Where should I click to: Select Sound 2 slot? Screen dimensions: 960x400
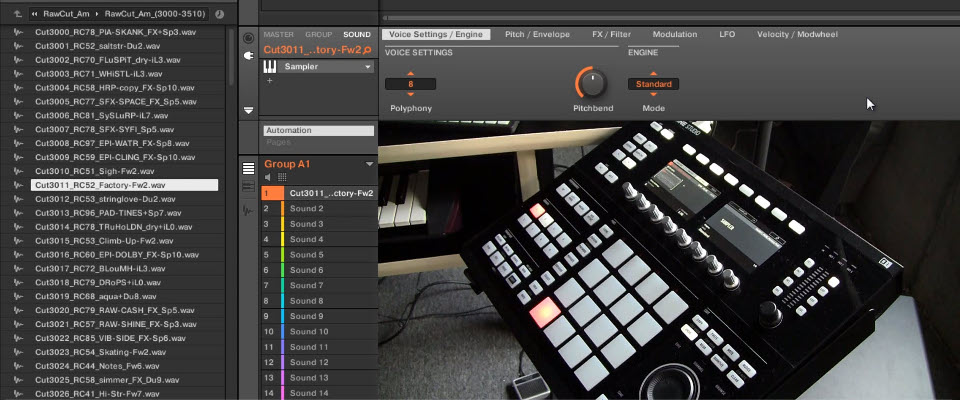(319, 208)
